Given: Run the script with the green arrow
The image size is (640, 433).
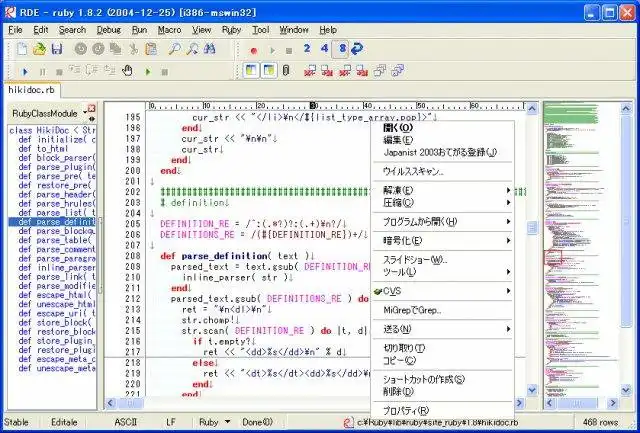Looking at the screenshot, I should (148, 72).
